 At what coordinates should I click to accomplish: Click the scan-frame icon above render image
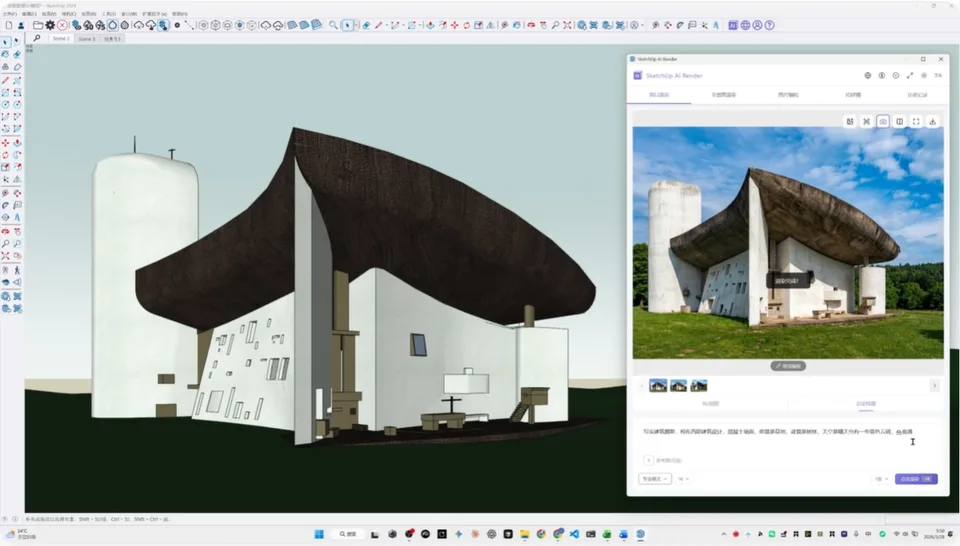coord(866,121)
